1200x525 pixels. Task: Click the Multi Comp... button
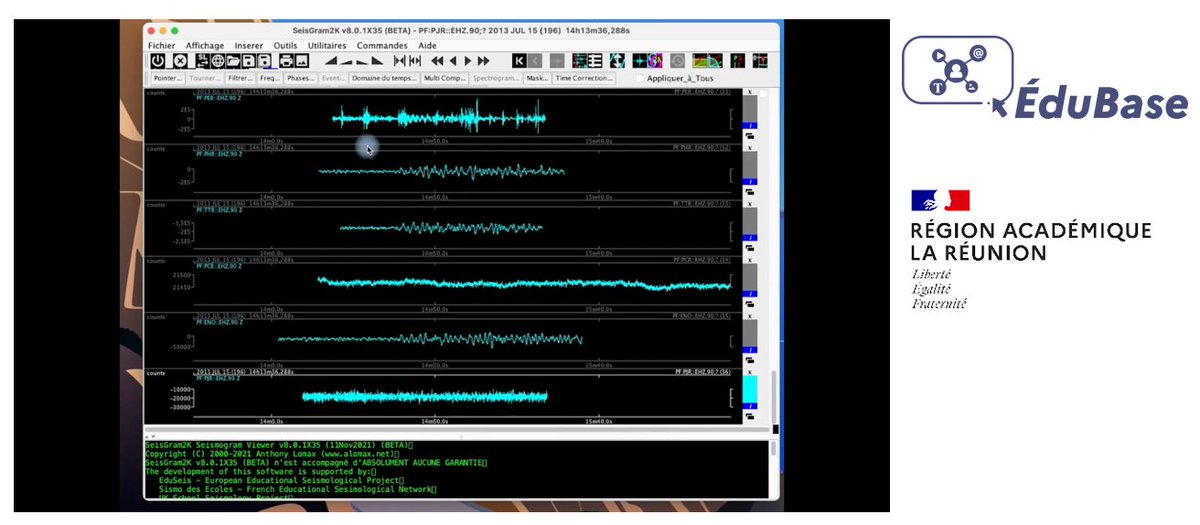[x=445, y=78]
